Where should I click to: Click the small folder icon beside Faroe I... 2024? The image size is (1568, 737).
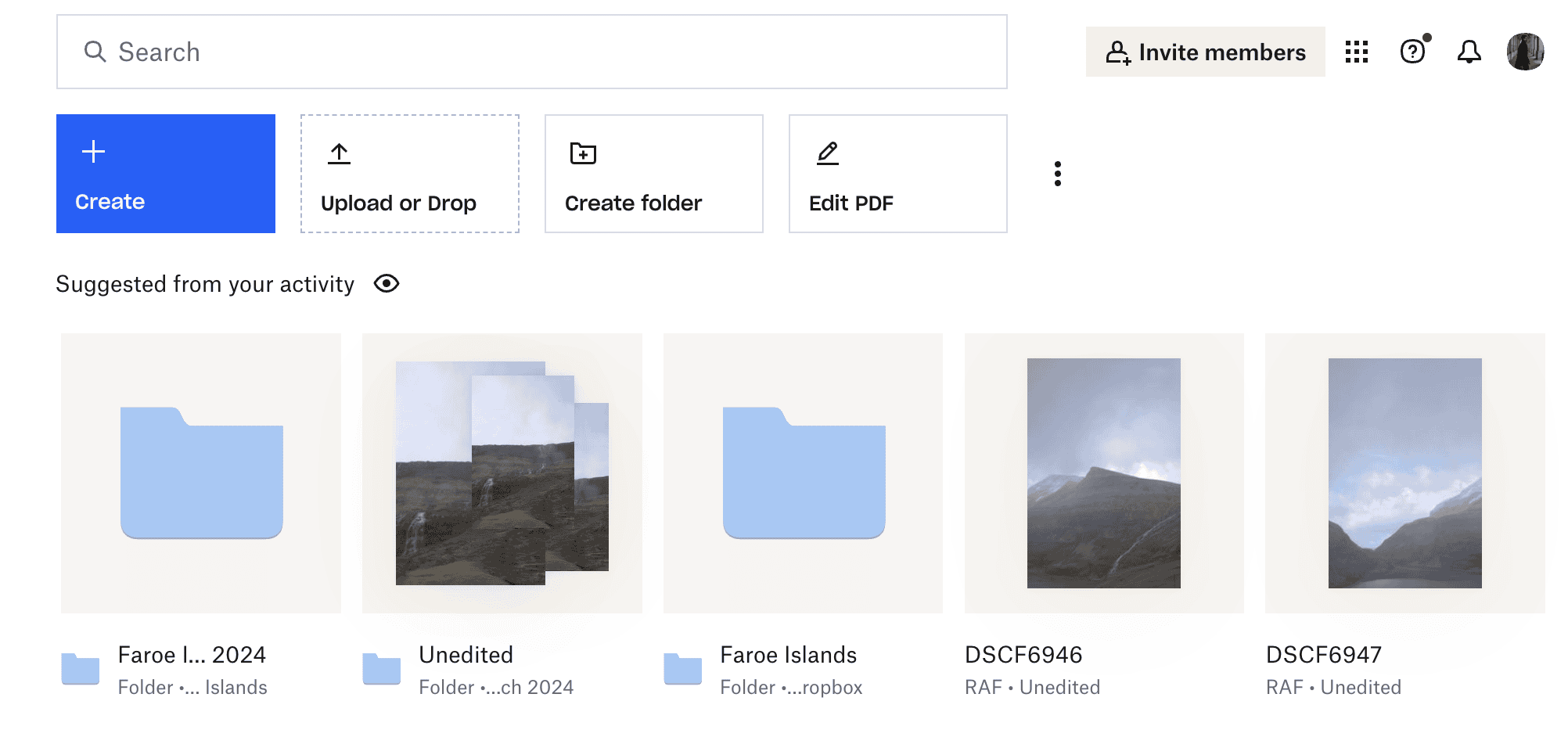[x=81, y=669]
